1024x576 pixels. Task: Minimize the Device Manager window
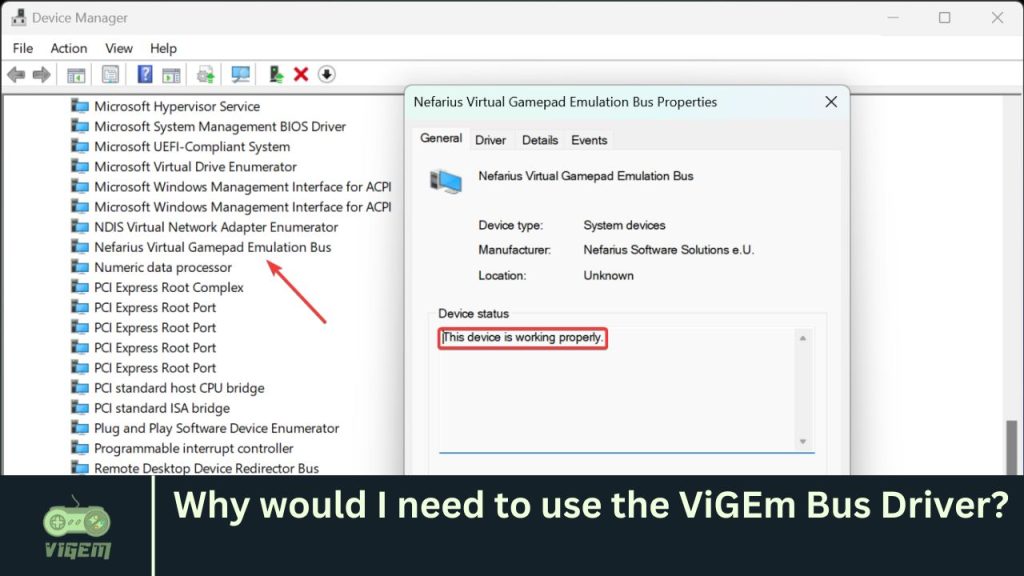point(893,18)
